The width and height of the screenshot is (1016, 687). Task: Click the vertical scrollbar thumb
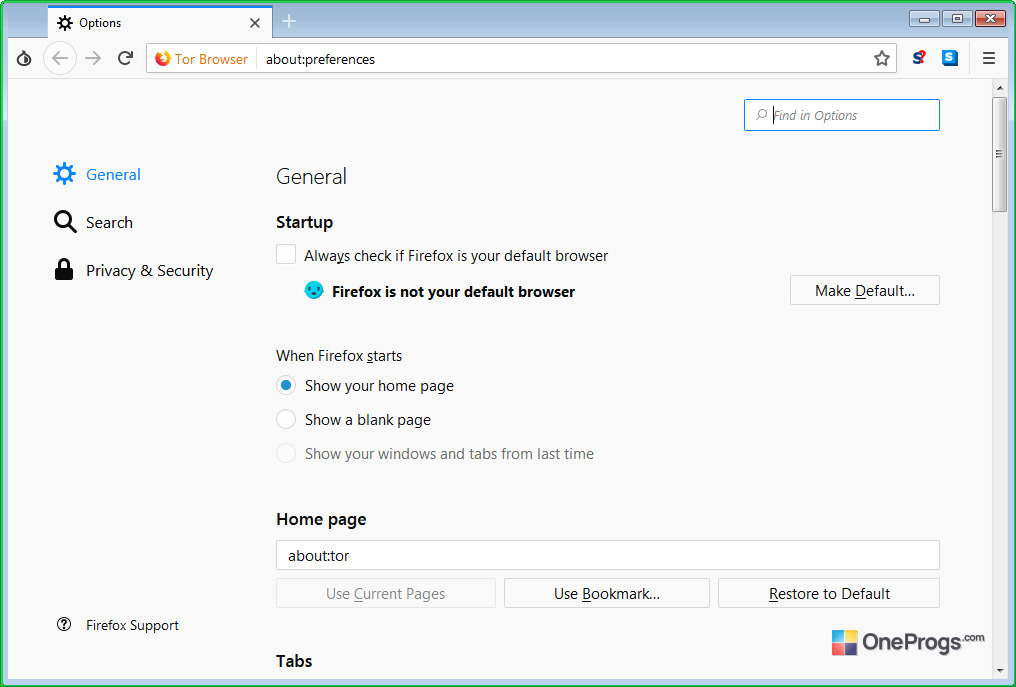[x=999, y=154]
